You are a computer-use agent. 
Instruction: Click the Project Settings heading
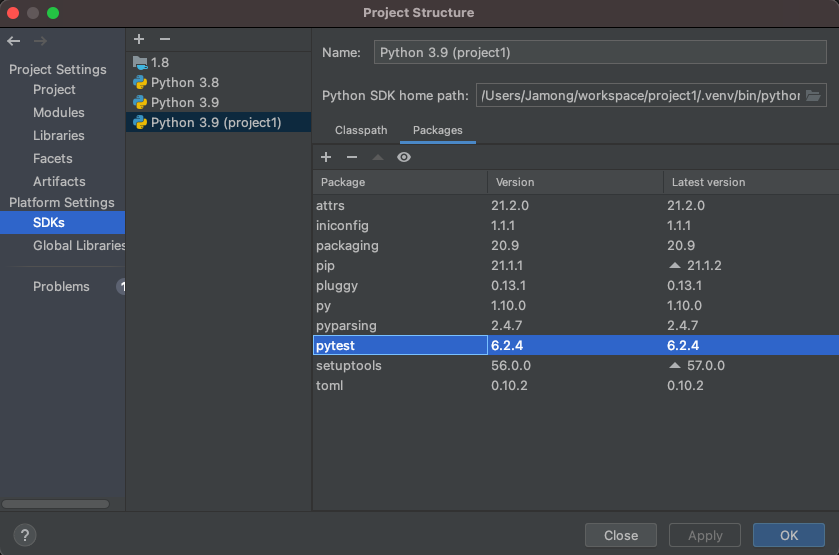[x=58, y=70]
